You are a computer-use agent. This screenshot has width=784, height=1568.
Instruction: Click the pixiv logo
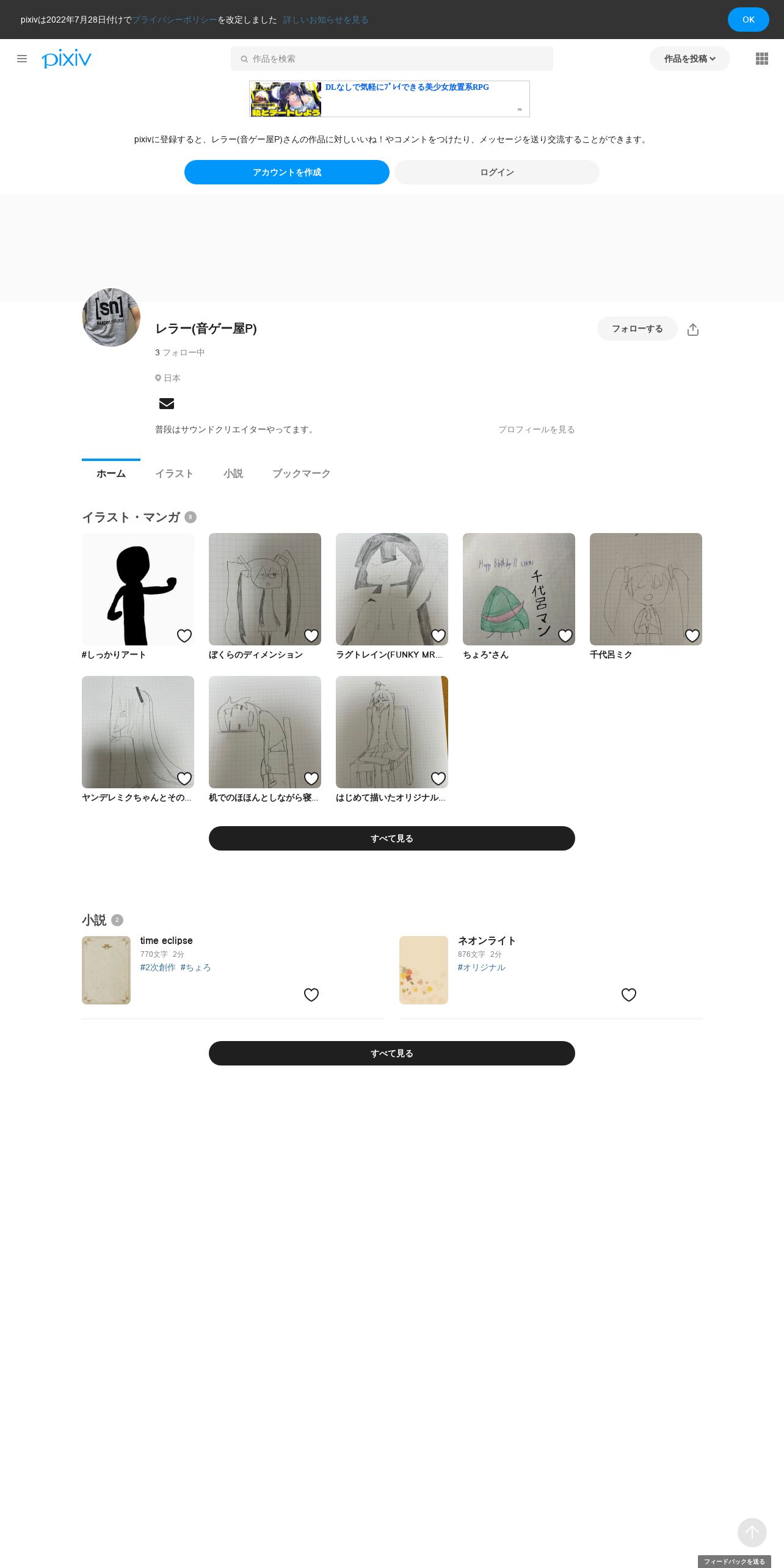tap(67, 59)
